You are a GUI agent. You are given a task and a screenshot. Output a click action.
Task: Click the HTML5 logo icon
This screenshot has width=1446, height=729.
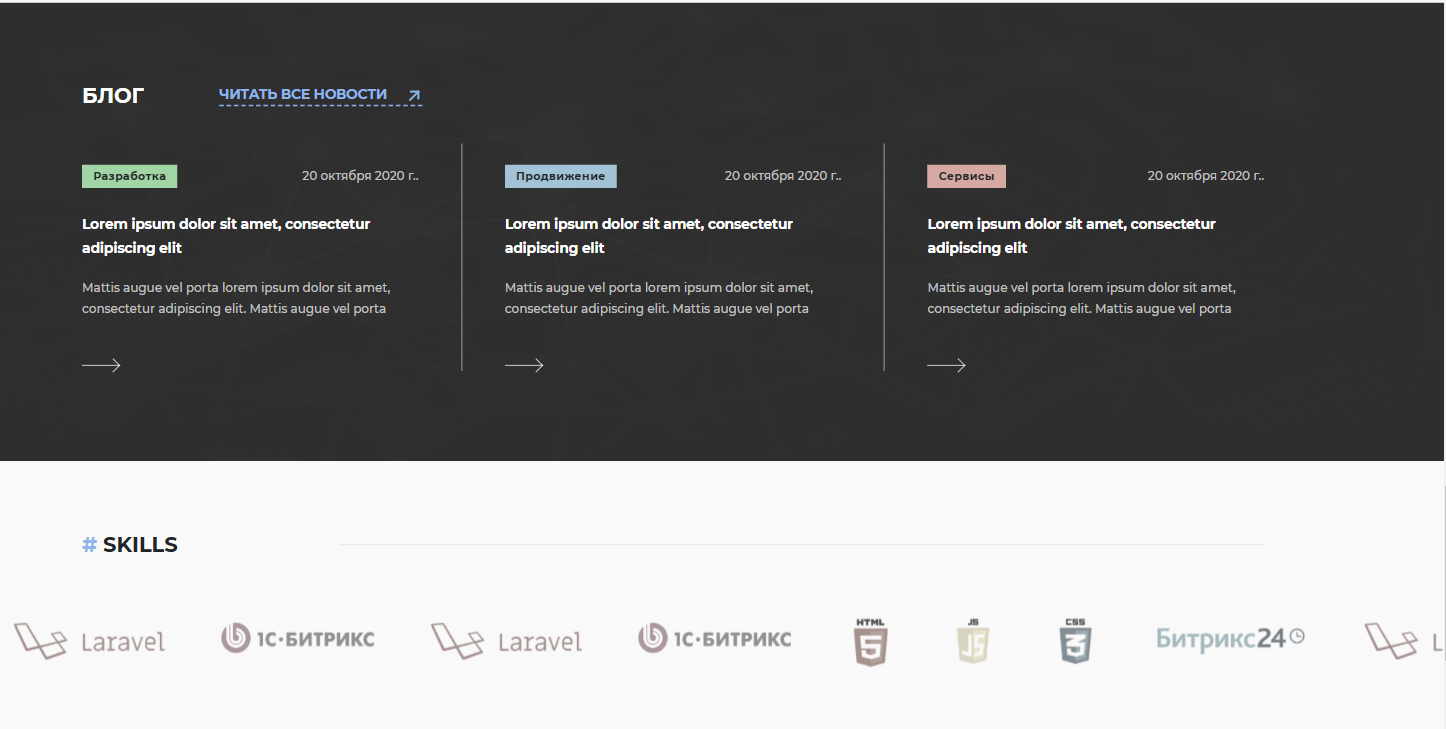point(870,642)
